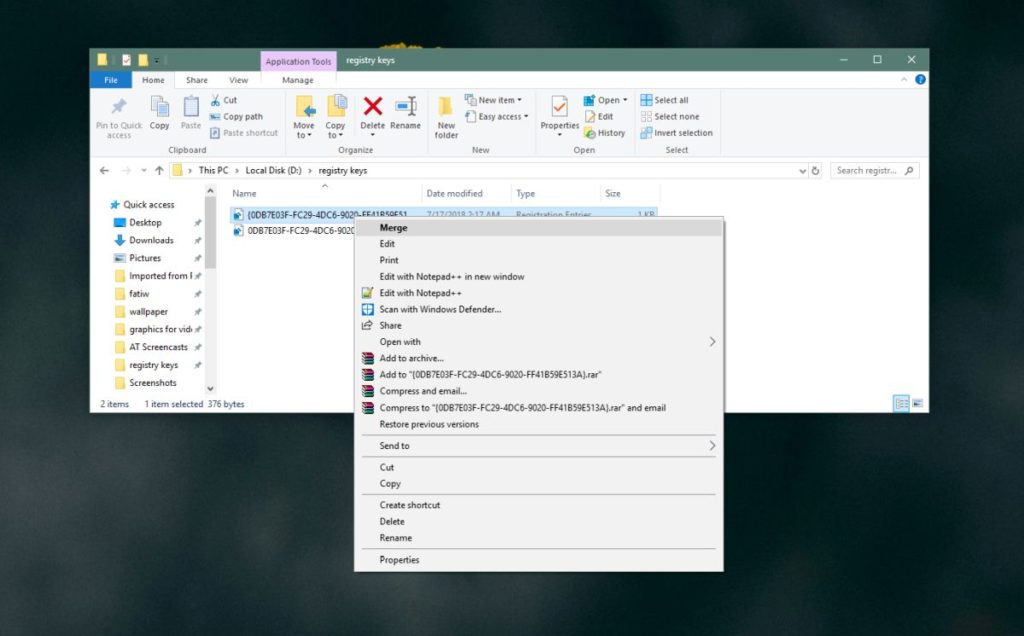Screen dimensions: 1024x636
Task: Click inside the search registry box
Action: [x=872, y=170]
